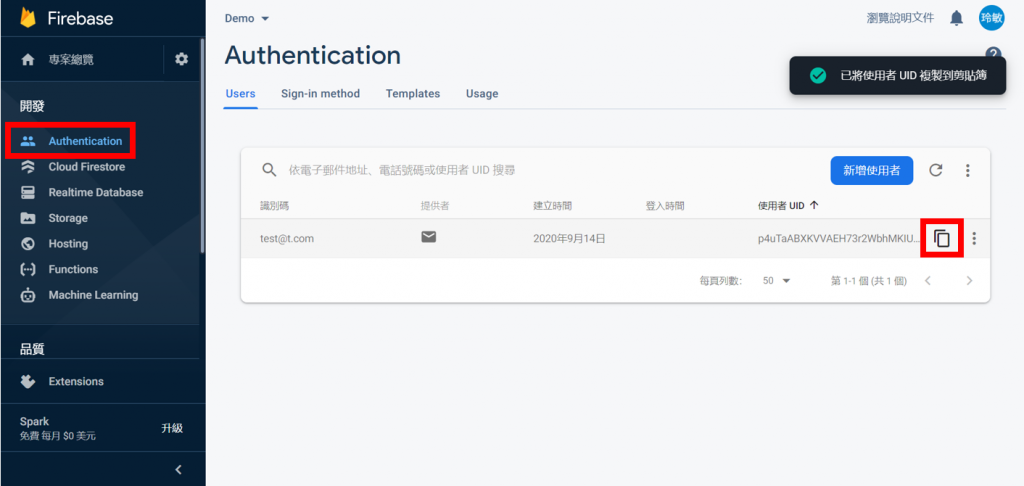Click the 建立時間 column header
This screenshot has height=486, width=1024.
click(552, 205)
